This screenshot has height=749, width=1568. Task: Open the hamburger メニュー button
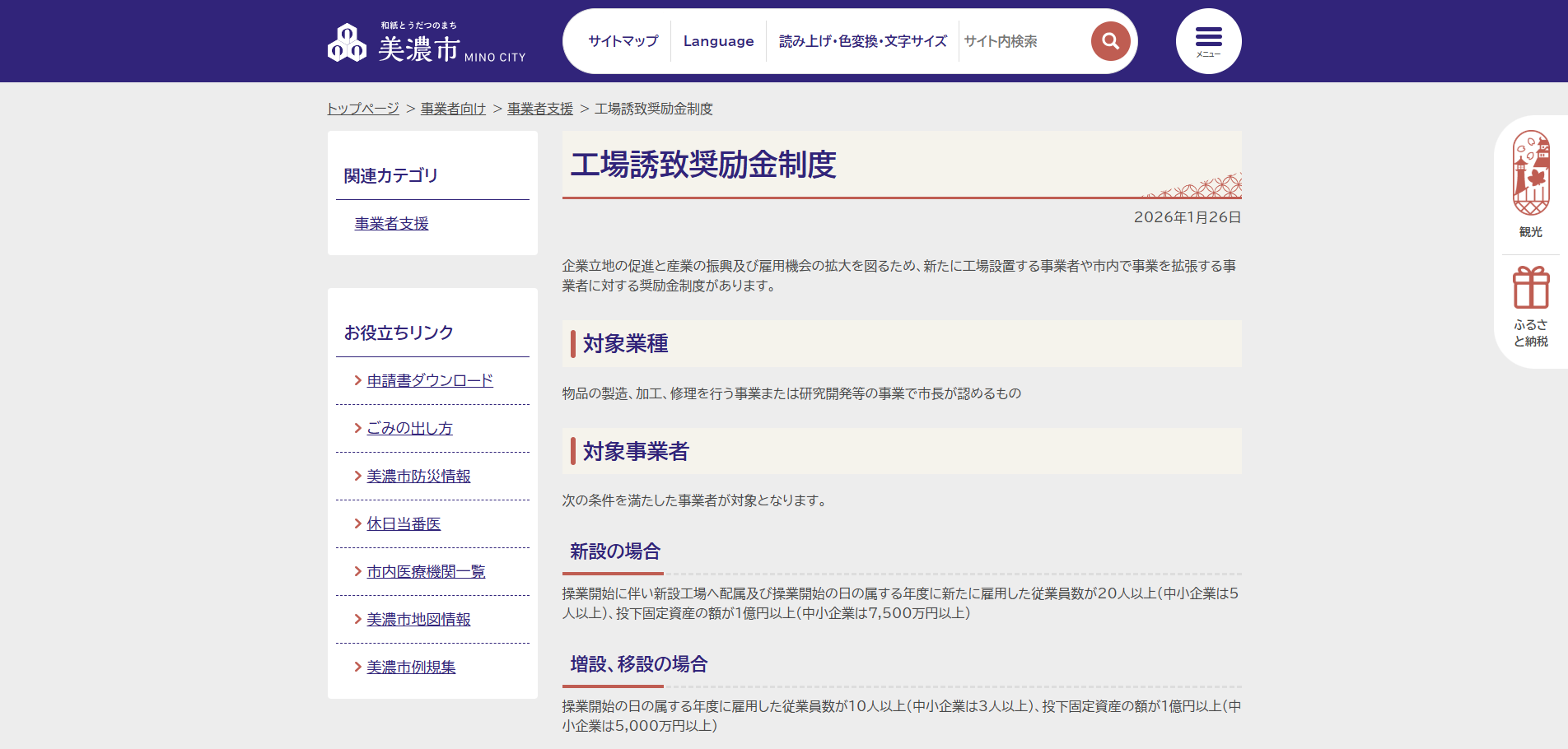(1208, 41)
